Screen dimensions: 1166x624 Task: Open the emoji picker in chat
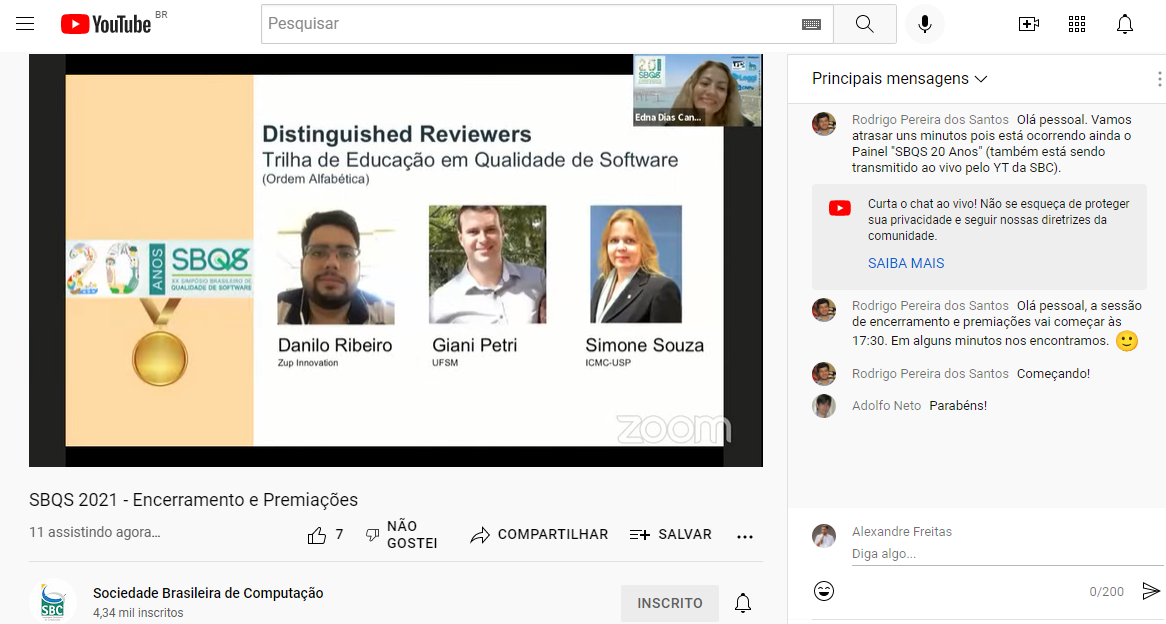(824, 591)
